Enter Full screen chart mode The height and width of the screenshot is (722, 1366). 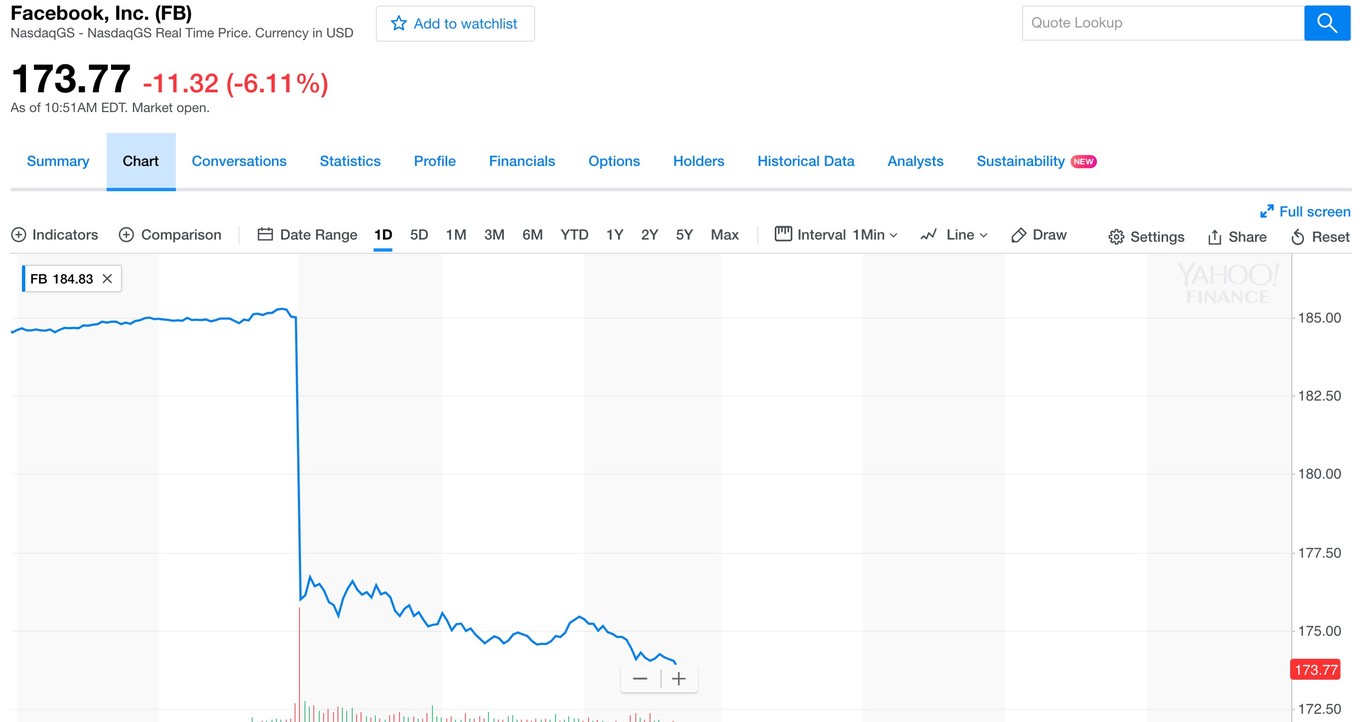coord(1305,211)
